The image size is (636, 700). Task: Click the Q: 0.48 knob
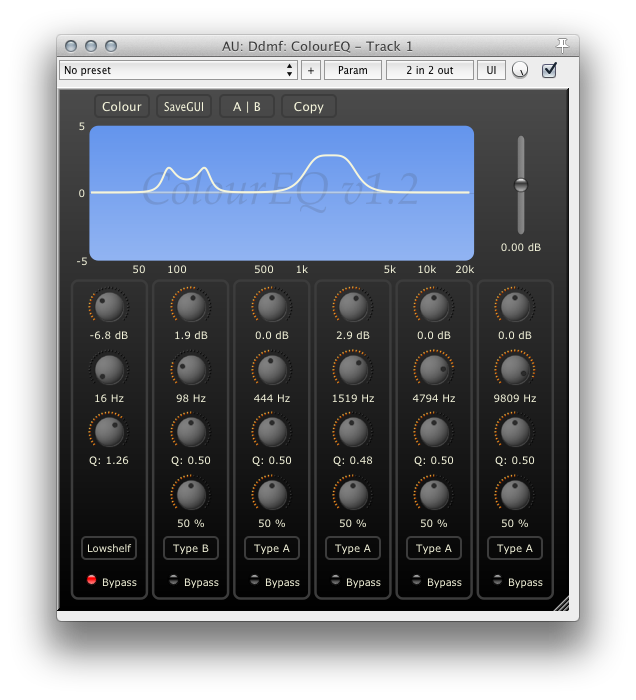353,432
